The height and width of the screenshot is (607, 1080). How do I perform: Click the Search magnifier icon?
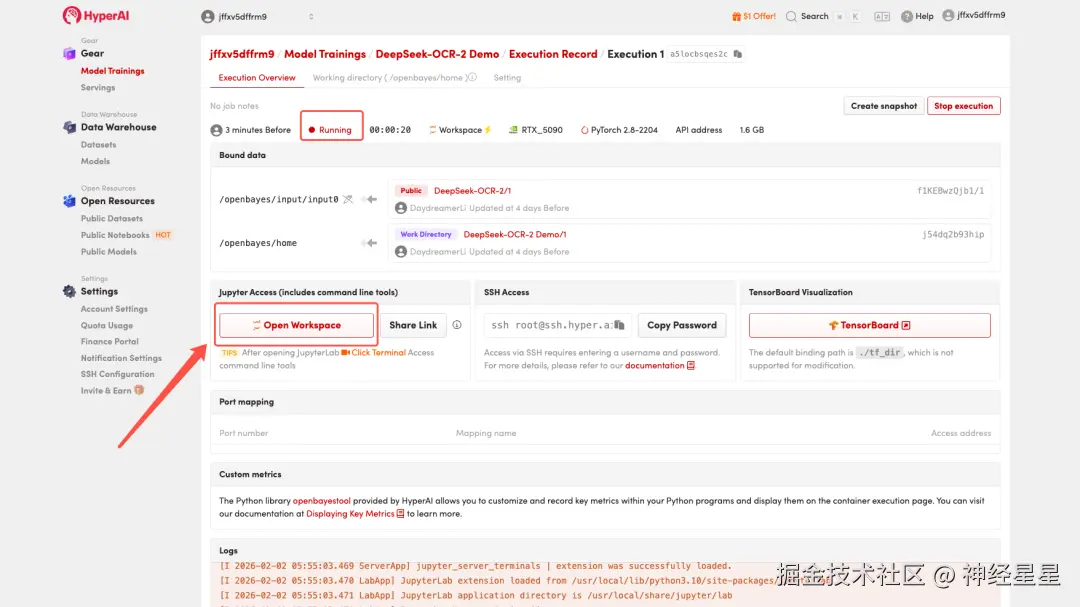[791, 16]
